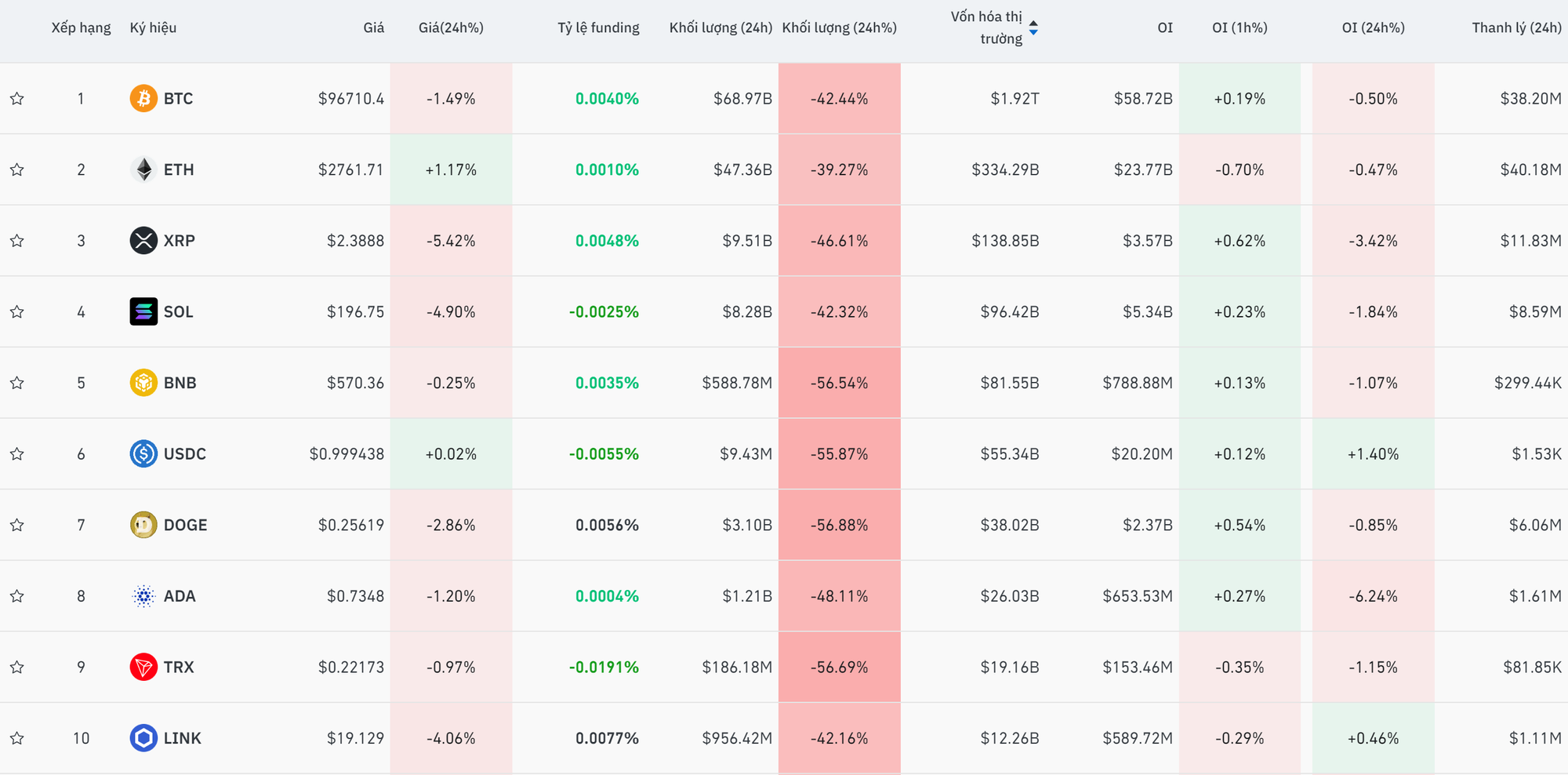
Task: Sort by Khối lượng (24h%) column header
Action: (839, 28)
